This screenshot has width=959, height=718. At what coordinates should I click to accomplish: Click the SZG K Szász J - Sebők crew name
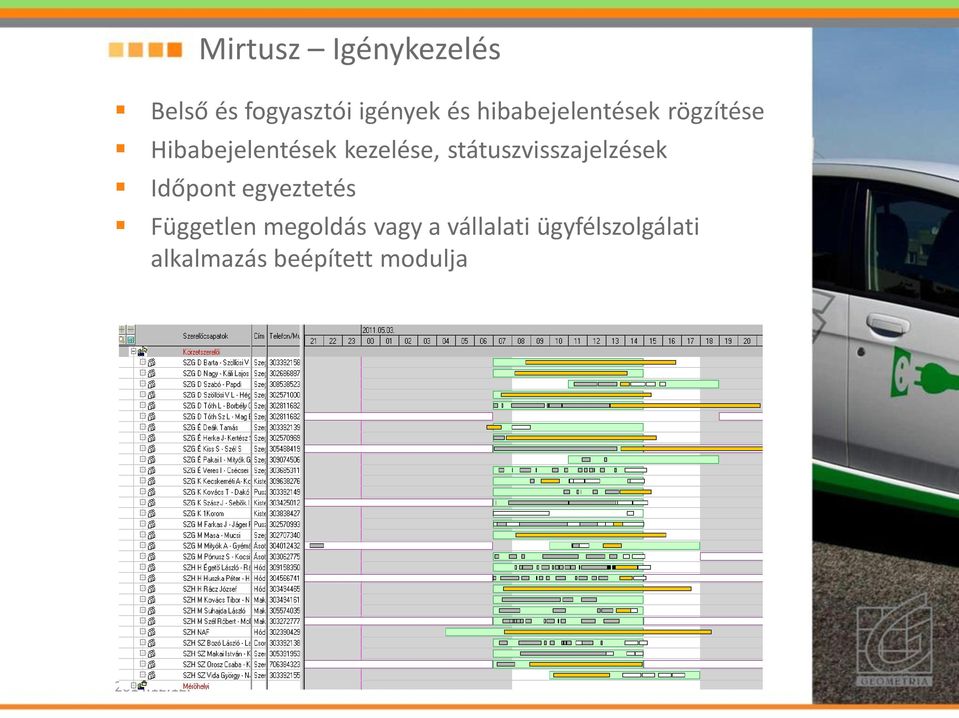(x=216, y=502)
